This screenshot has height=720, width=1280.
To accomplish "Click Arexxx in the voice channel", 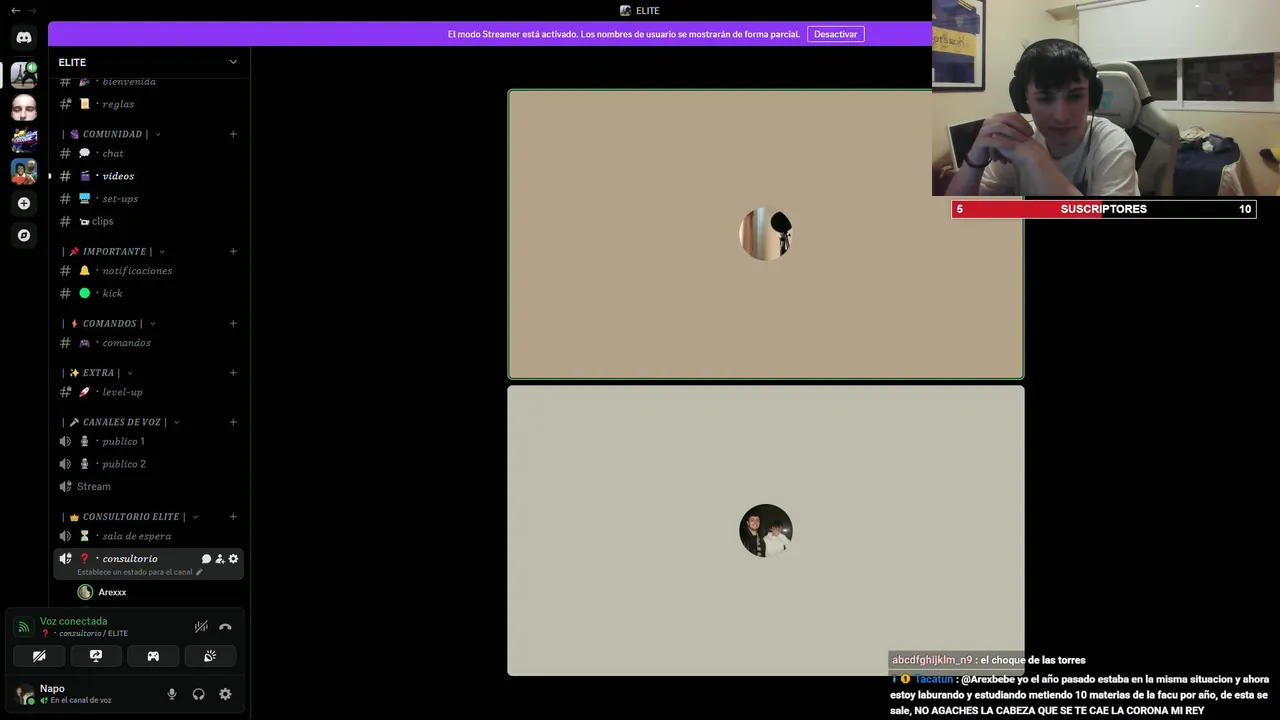I will [112, 592].
